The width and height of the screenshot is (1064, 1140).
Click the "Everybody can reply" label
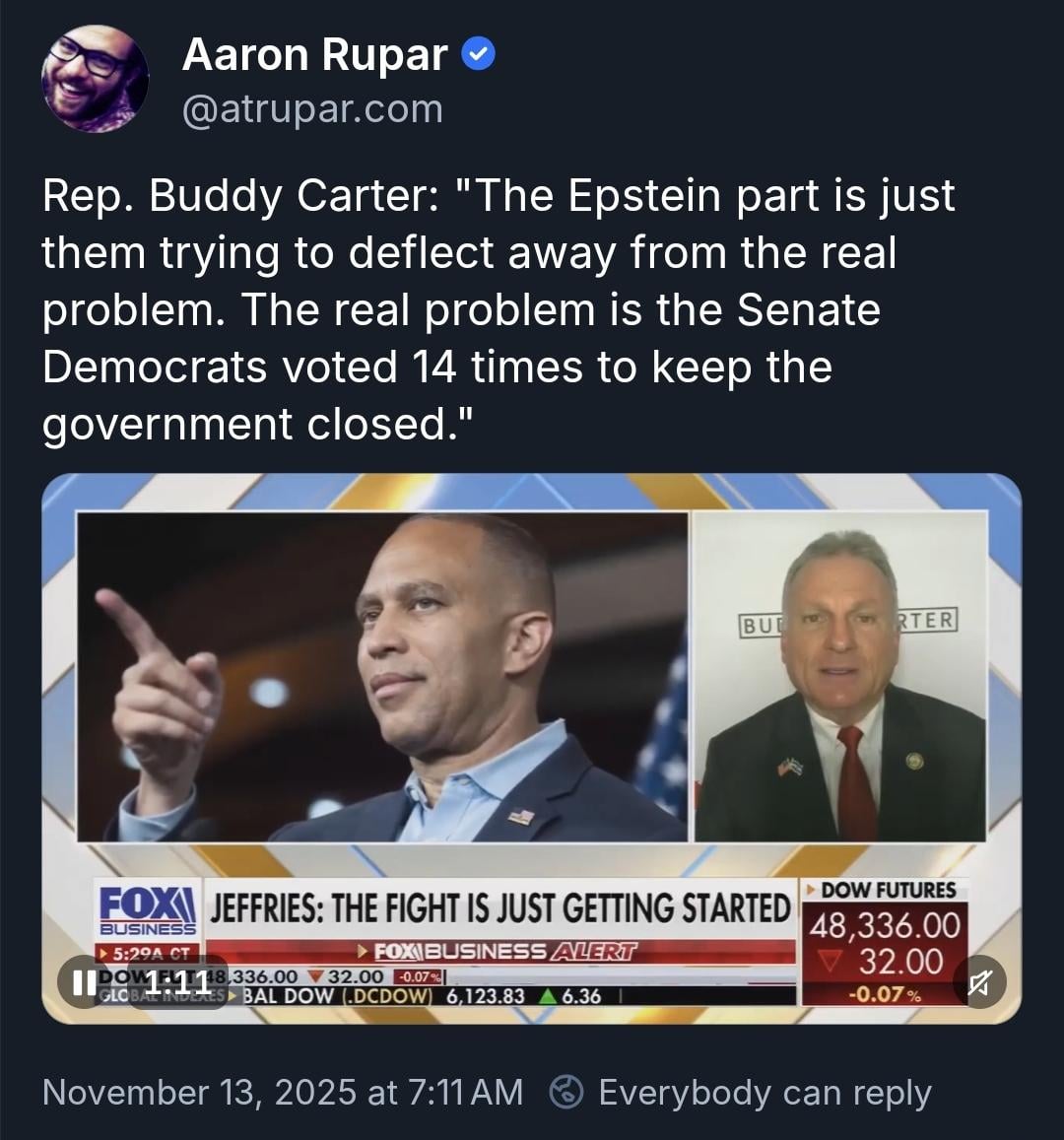[765, 1093]
